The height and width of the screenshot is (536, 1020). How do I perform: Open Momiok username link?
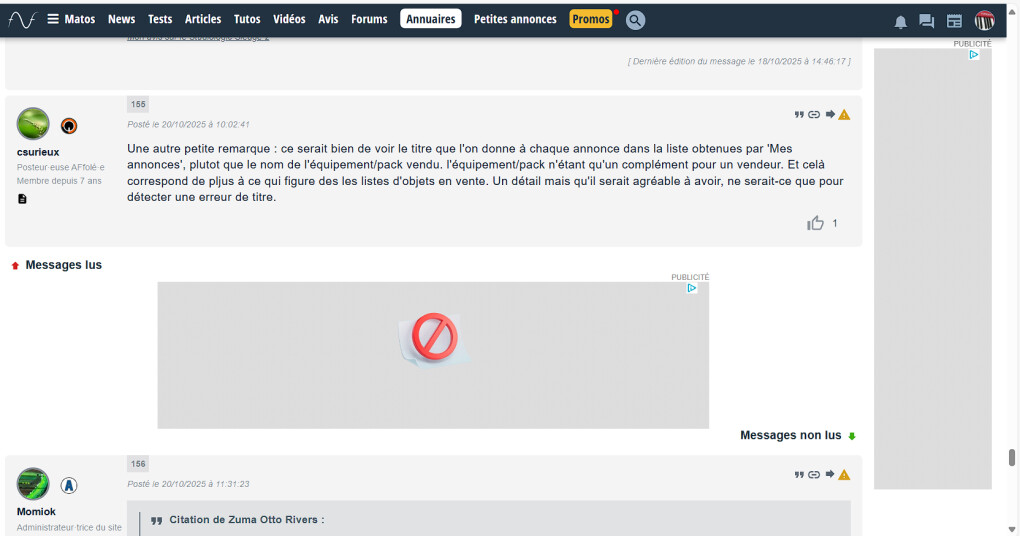tap(36, 512)
